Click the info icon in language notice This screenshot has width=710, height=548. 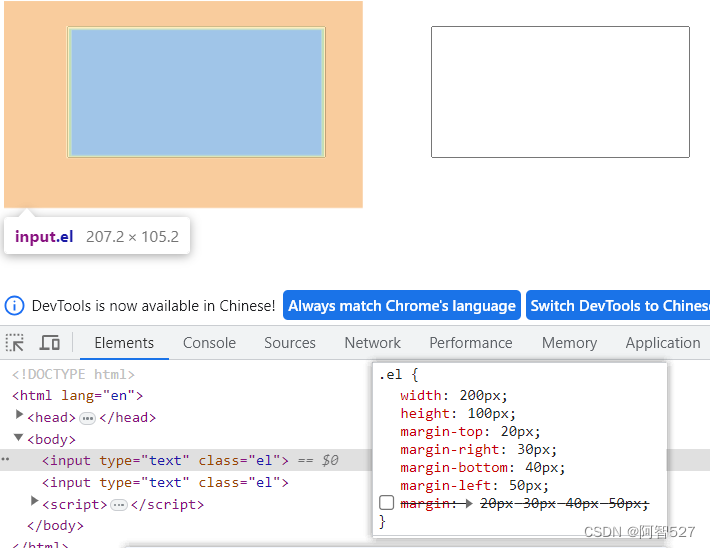tap(14, 306)
